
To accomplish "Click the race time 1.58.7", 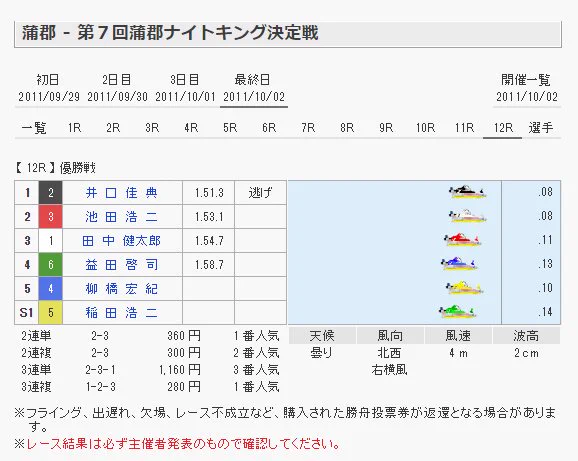I will (x=209, y=264).
